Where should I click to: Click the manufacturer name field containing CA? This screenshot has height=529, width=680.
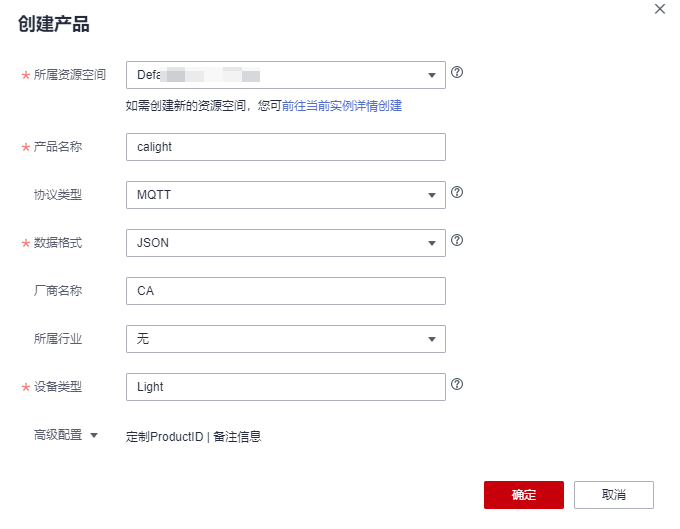coord(285,291)
